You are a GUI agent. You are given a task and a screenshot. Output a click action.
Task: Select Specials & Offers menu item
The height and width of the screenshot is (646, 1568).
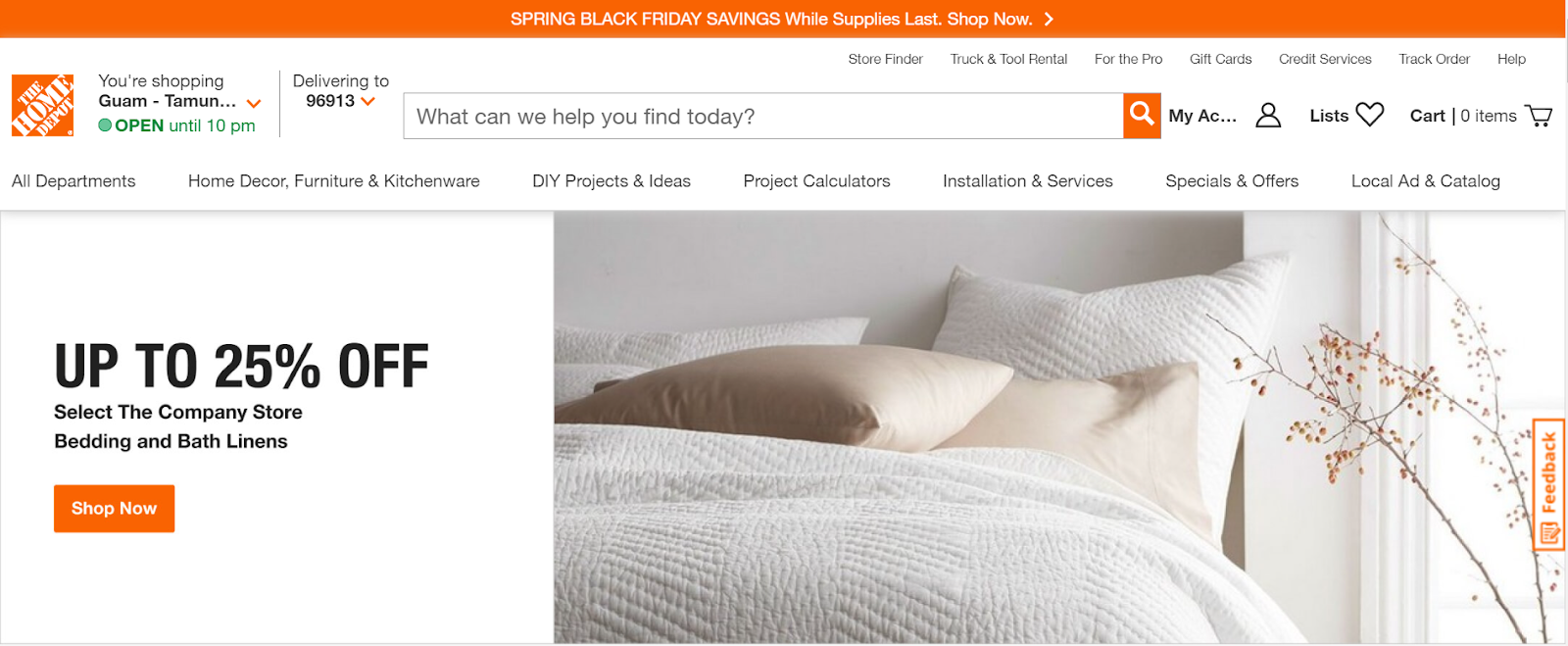[x=1232, y=181]
